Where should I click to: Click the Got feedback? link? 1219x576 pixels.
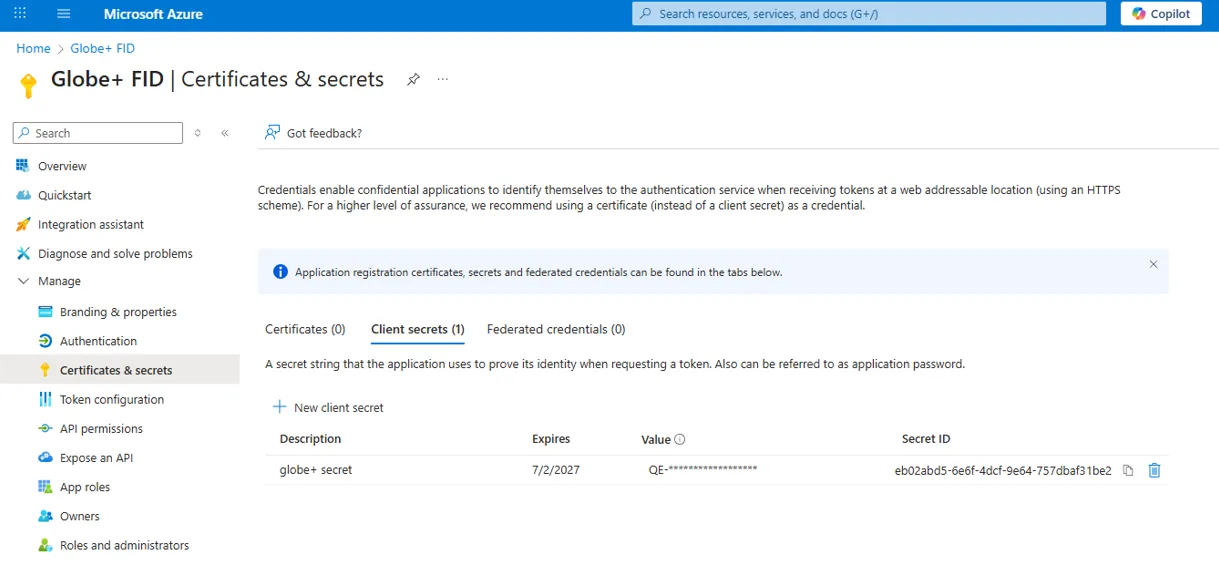click(x=313, y=133)
